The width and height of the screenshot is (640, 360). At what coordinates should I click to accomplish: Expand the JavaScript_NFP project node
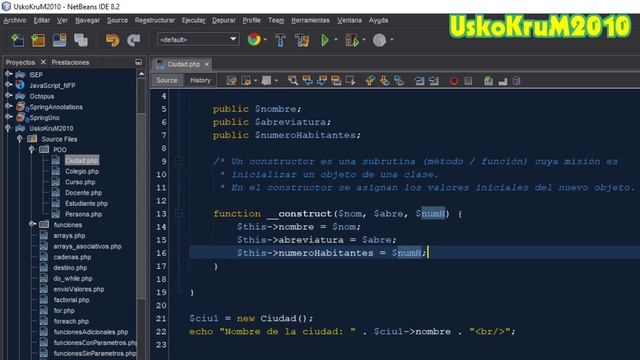pos(8,85)
